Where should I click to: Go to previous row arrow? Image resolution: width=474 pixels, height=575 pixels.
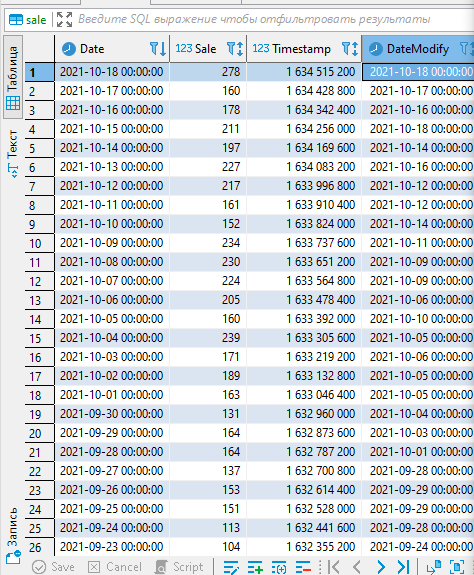click(357, 567)
